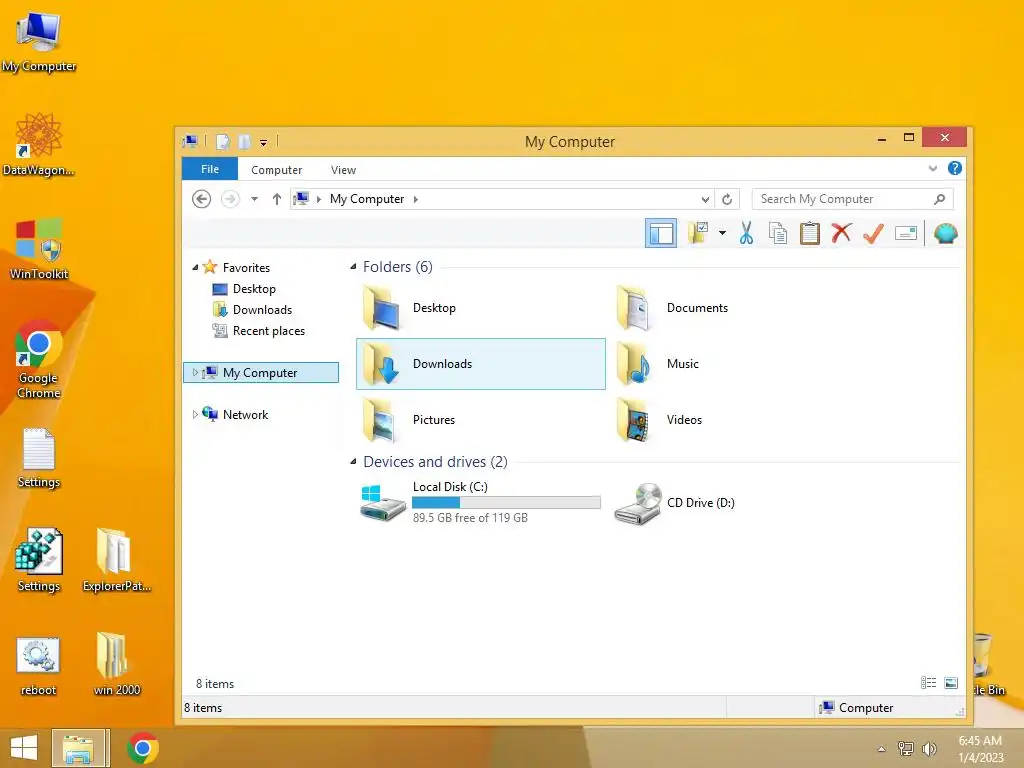Click the Rename icon in toolbar

pyautogui.click(x=906, y=233)
